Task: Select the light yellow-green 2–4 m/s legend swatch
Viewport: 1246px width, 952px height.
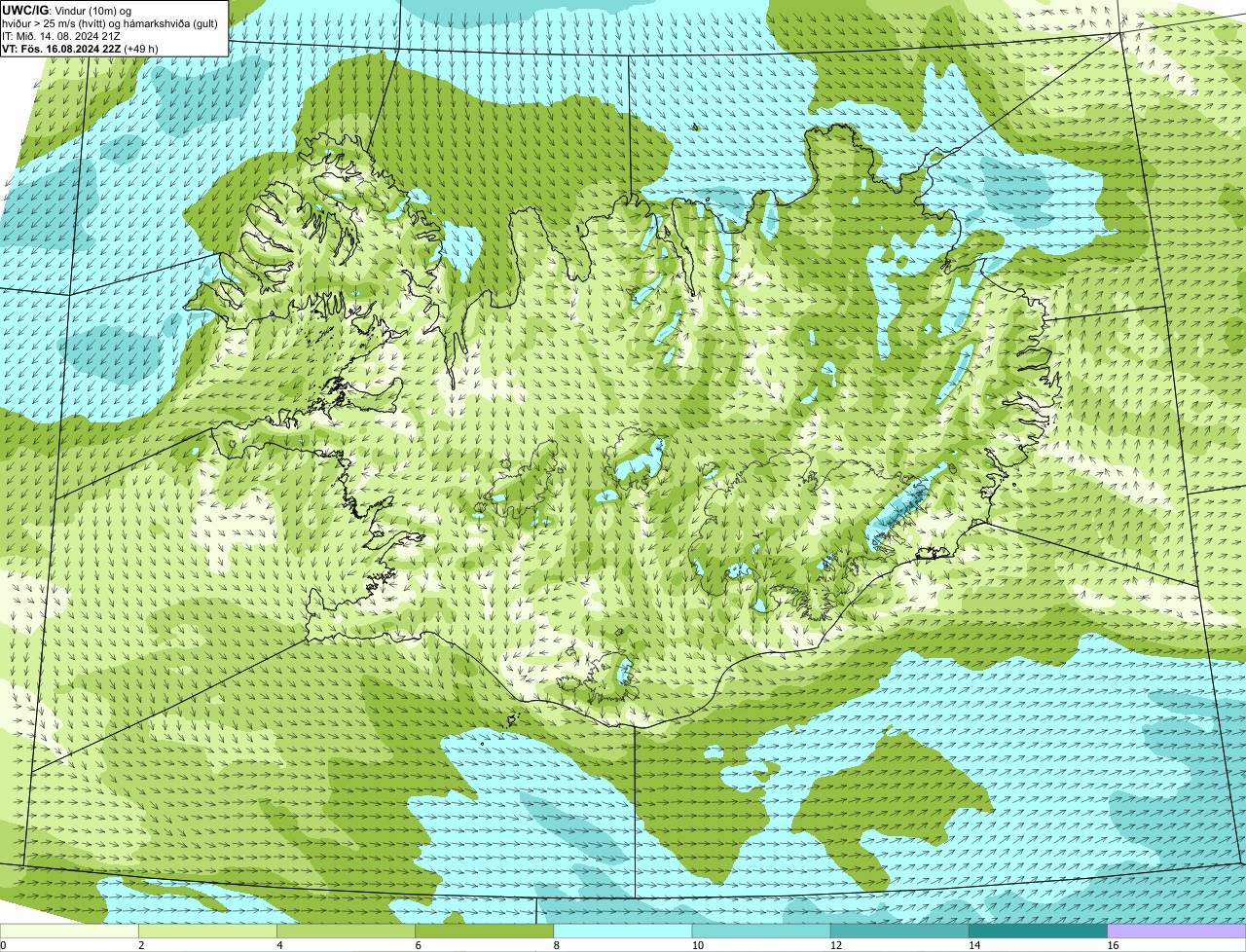Action: tap(208, 932)
